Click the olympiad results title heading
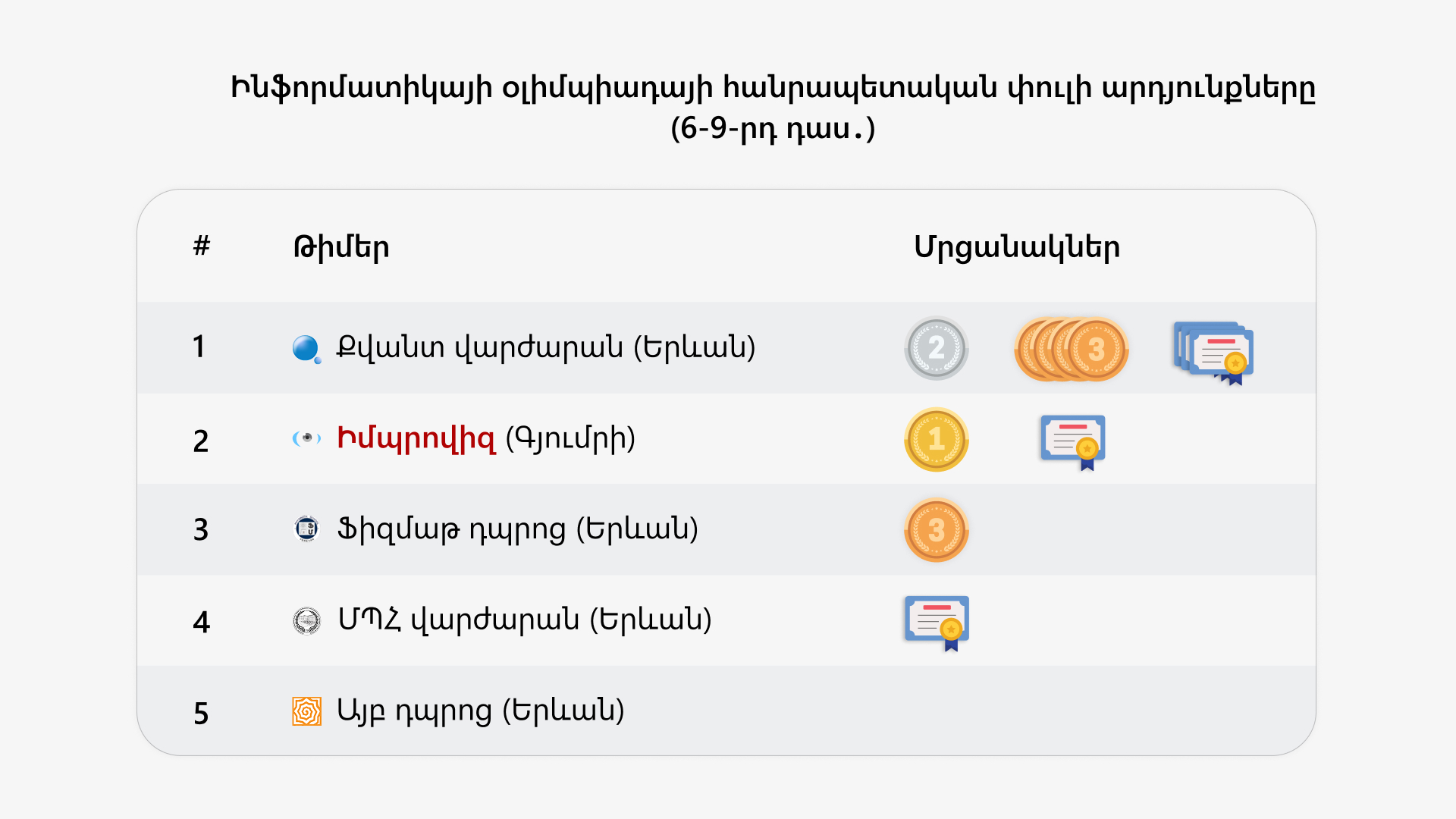This screenshot has width=1456, height=819. [x=773, y=108]
